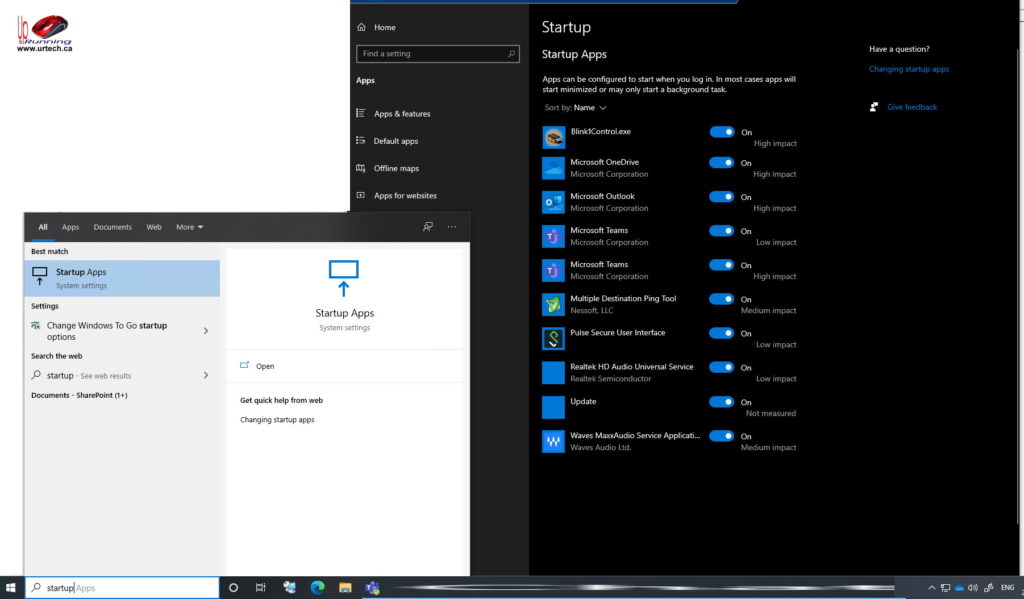The width and height of the screenshot is (1024, 599).
Task: Click the Pulse Secure User Interface icon
Action: pyautogui.click(x=553, y=338)
